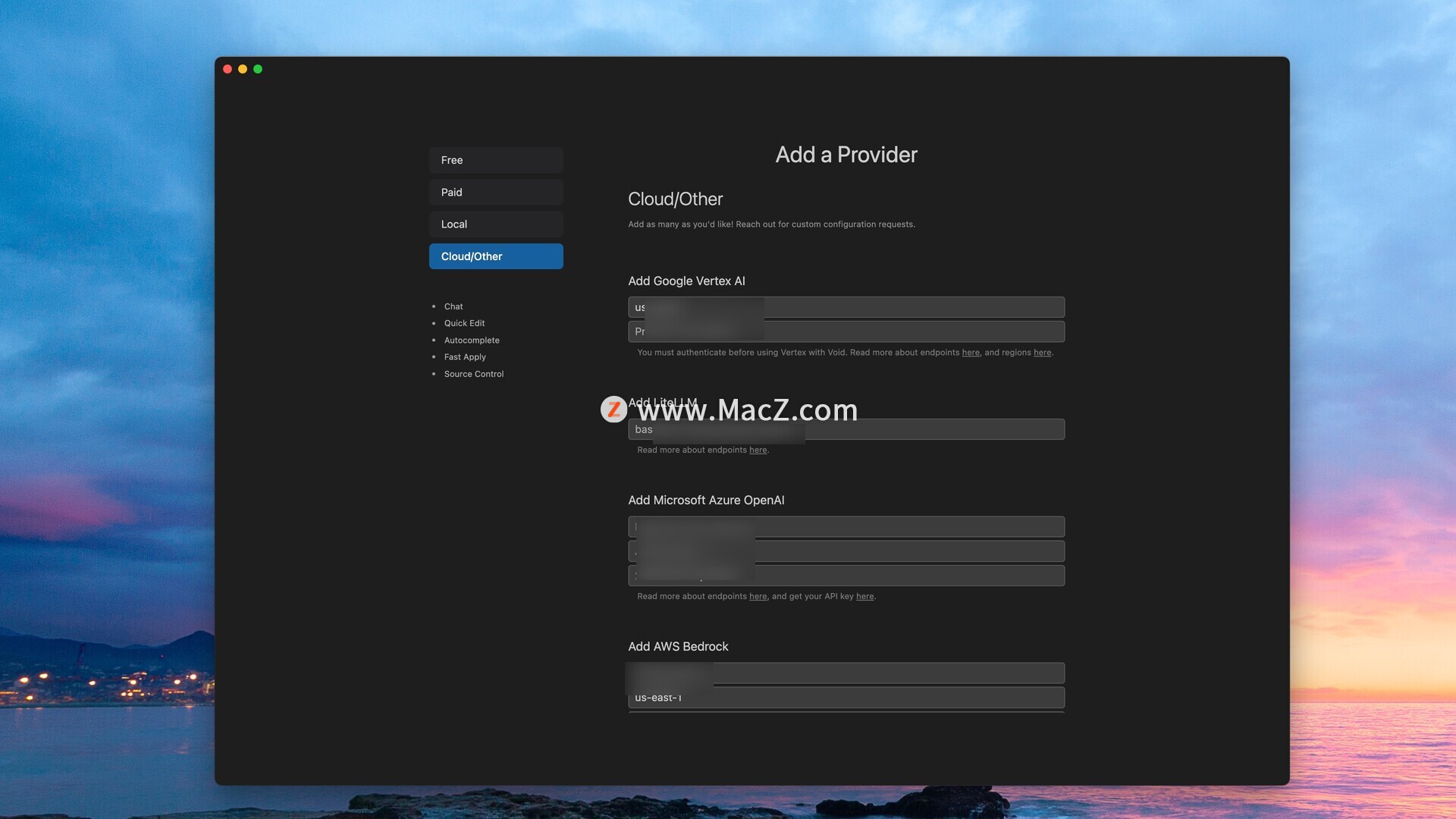Open Azure endpoints 'here' link

(x=758, y=597)
